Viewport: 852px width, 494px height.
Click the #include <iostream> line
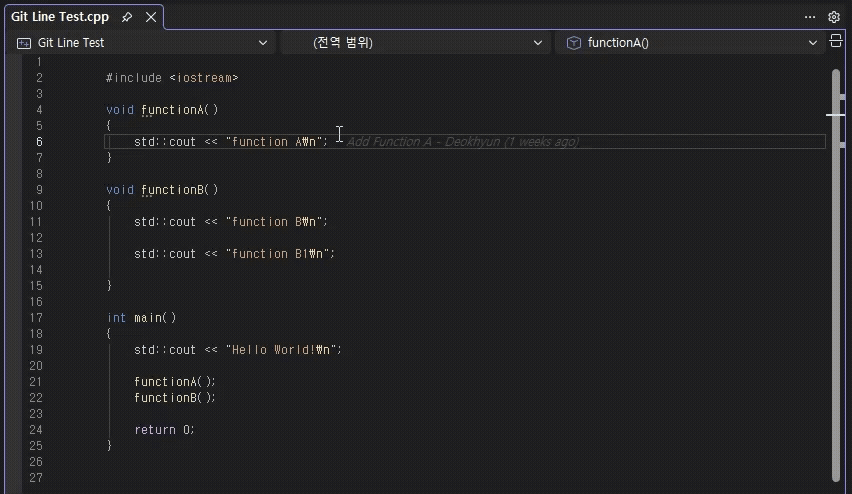(172, 78)
